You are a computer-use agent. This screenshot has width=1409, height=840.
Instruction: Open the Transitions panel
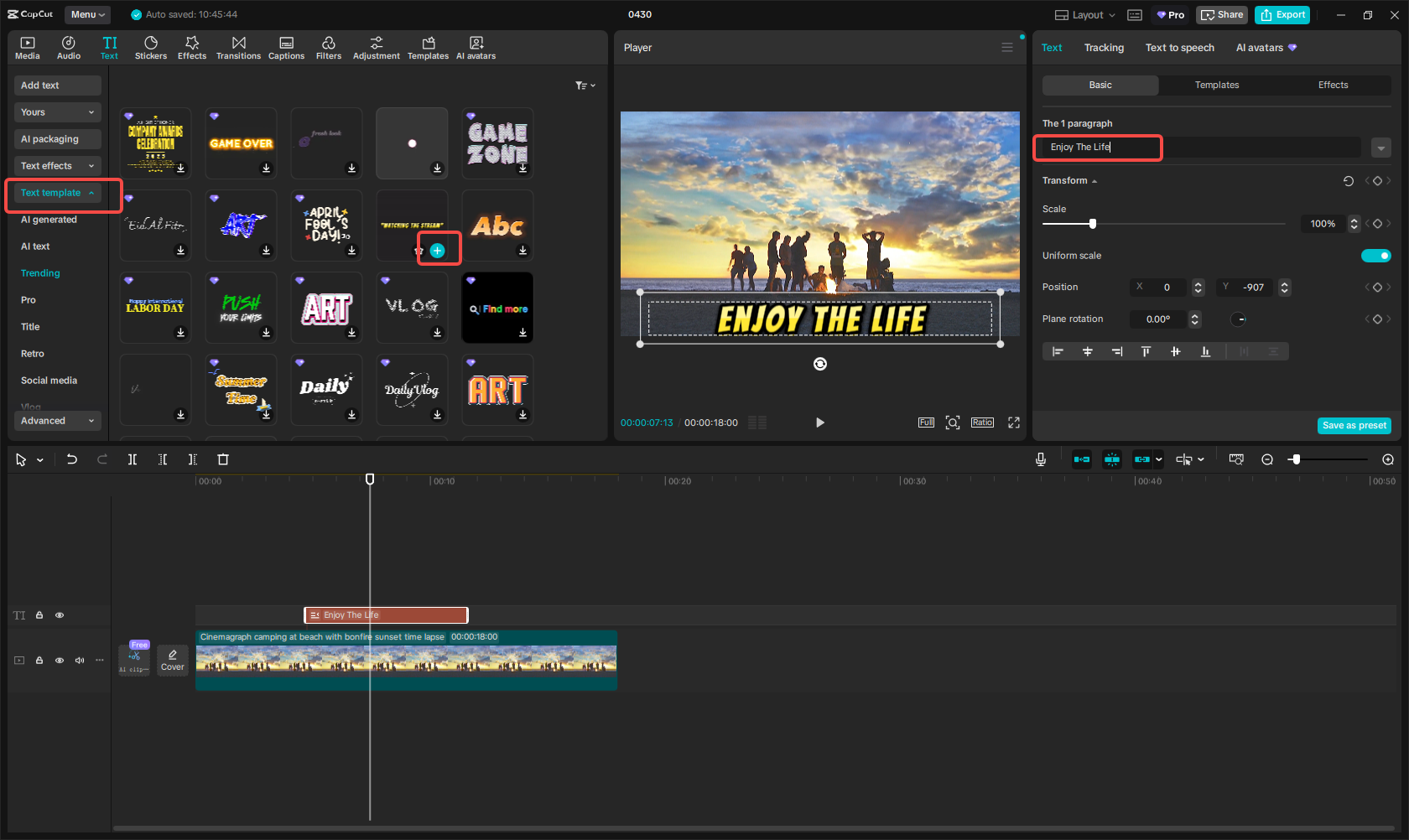(238, 48)
